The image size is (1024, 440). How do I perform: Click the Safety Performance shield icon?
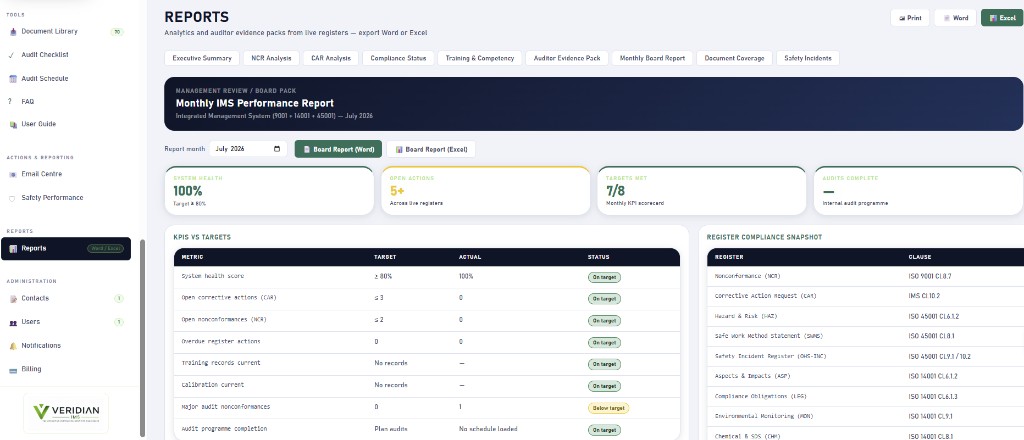coord(12,198)
